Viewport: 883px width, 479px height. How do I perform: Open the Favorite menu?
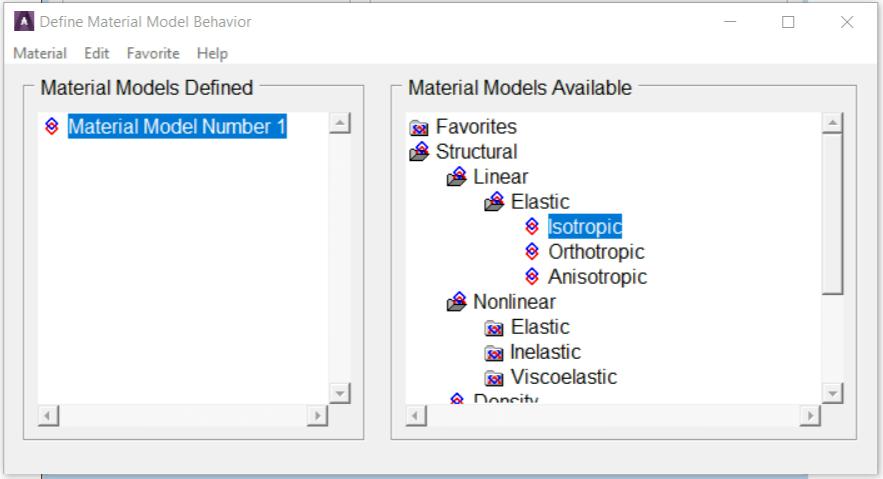pyautogui.click(x=152, y=53)
